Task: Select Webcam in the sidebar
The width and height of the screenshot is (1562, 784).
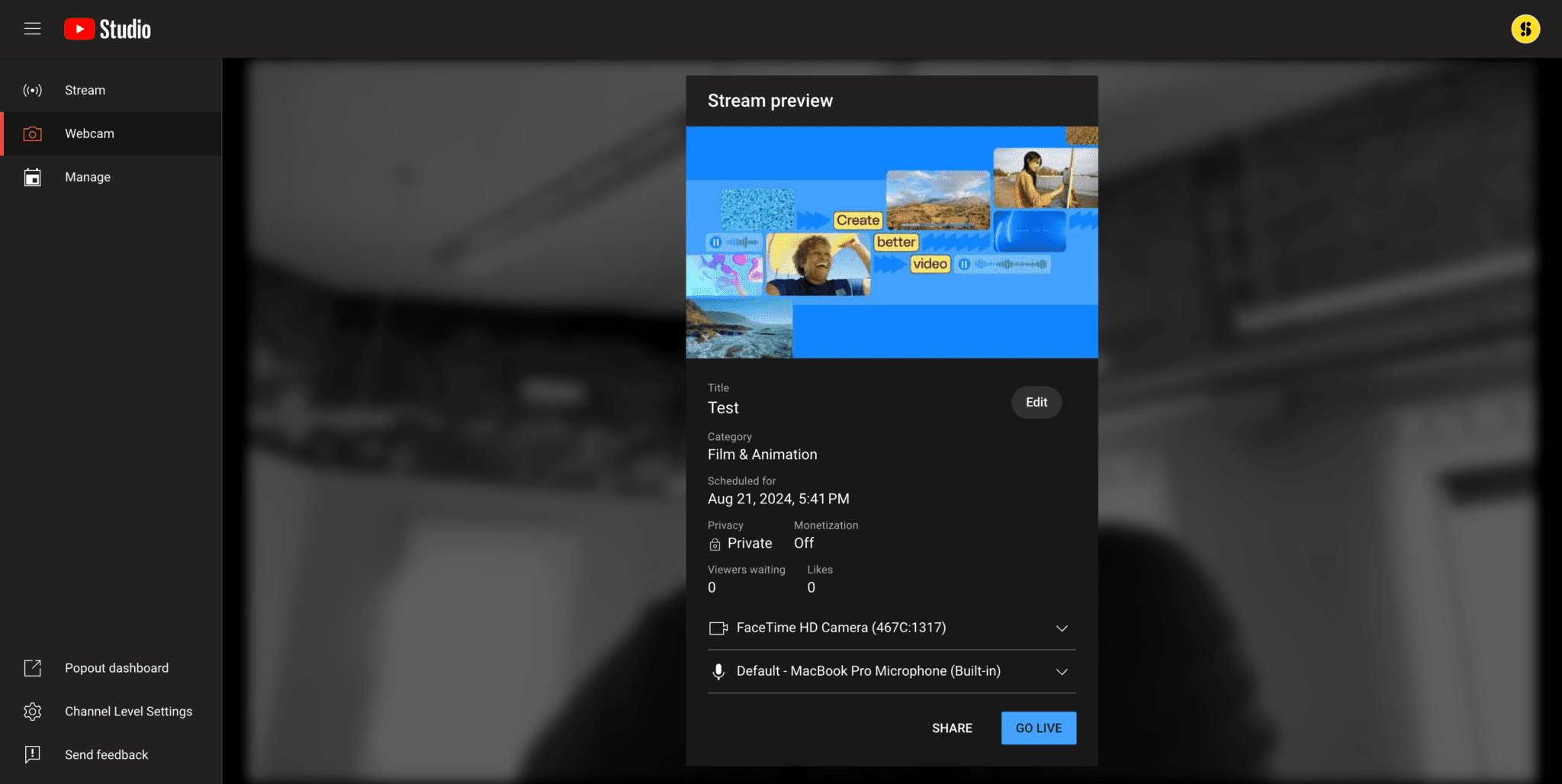Action: point(89,133)
